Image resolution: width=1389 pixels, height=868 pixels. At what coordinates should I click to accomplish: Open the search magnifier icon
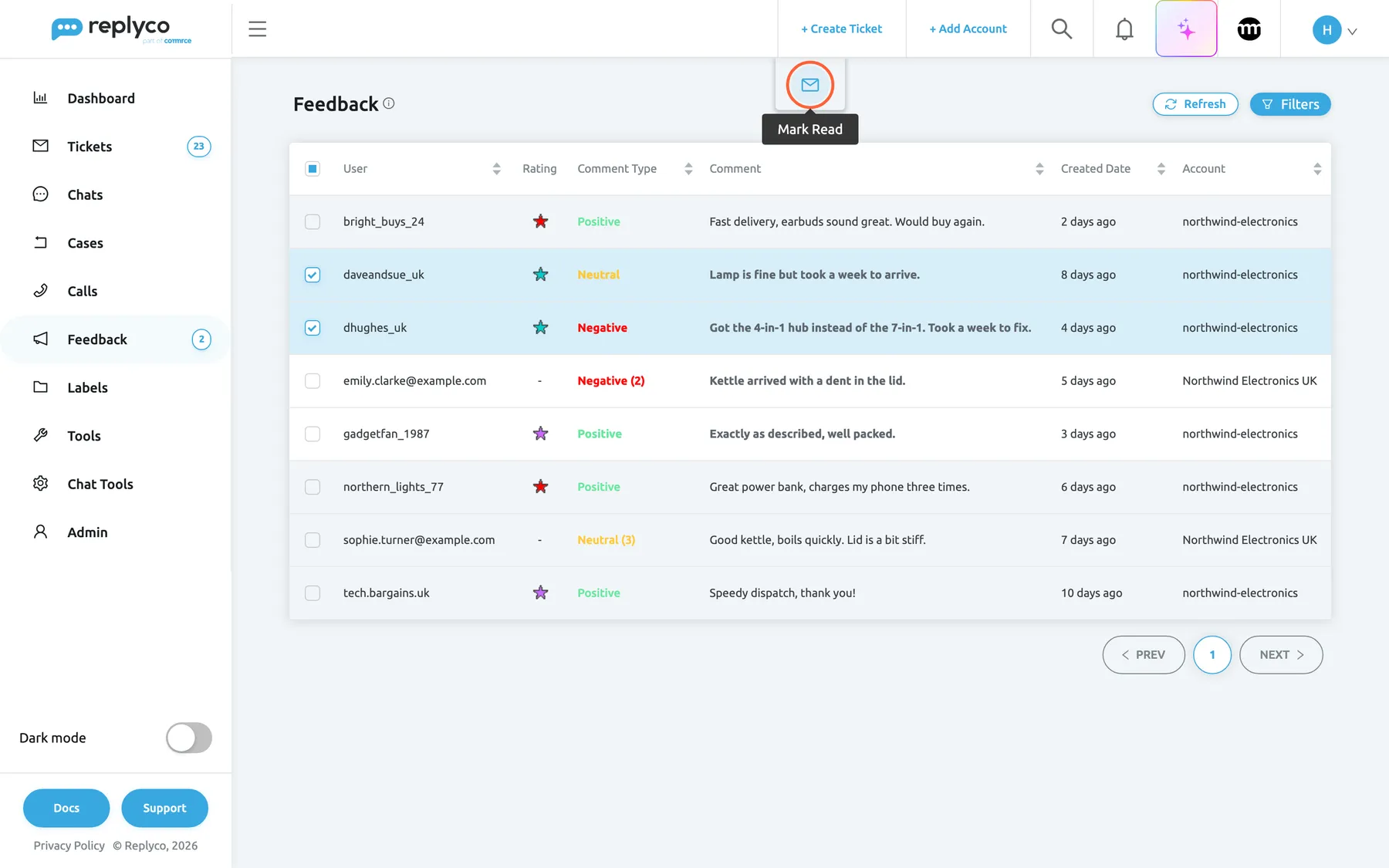1062,29
